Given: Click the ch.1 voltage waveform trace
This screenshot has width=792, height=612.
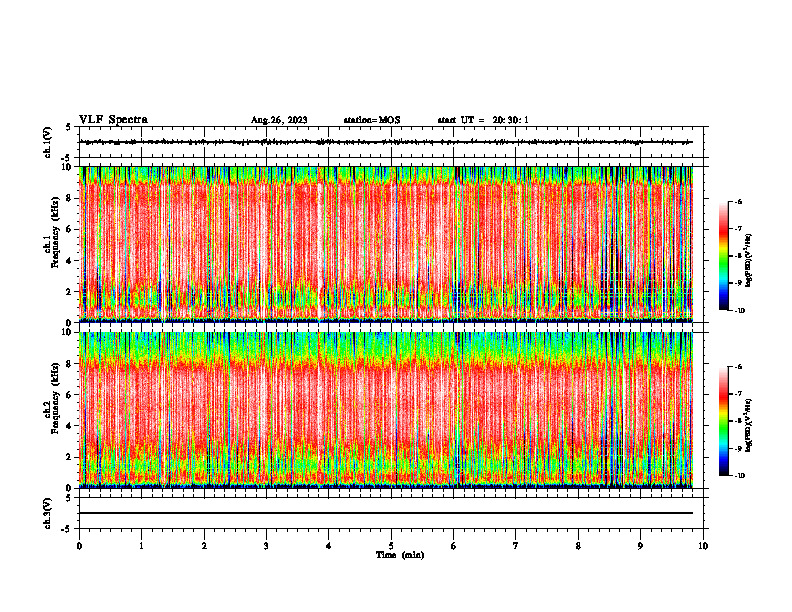Looking at the screenshot, I should (386, 142).
